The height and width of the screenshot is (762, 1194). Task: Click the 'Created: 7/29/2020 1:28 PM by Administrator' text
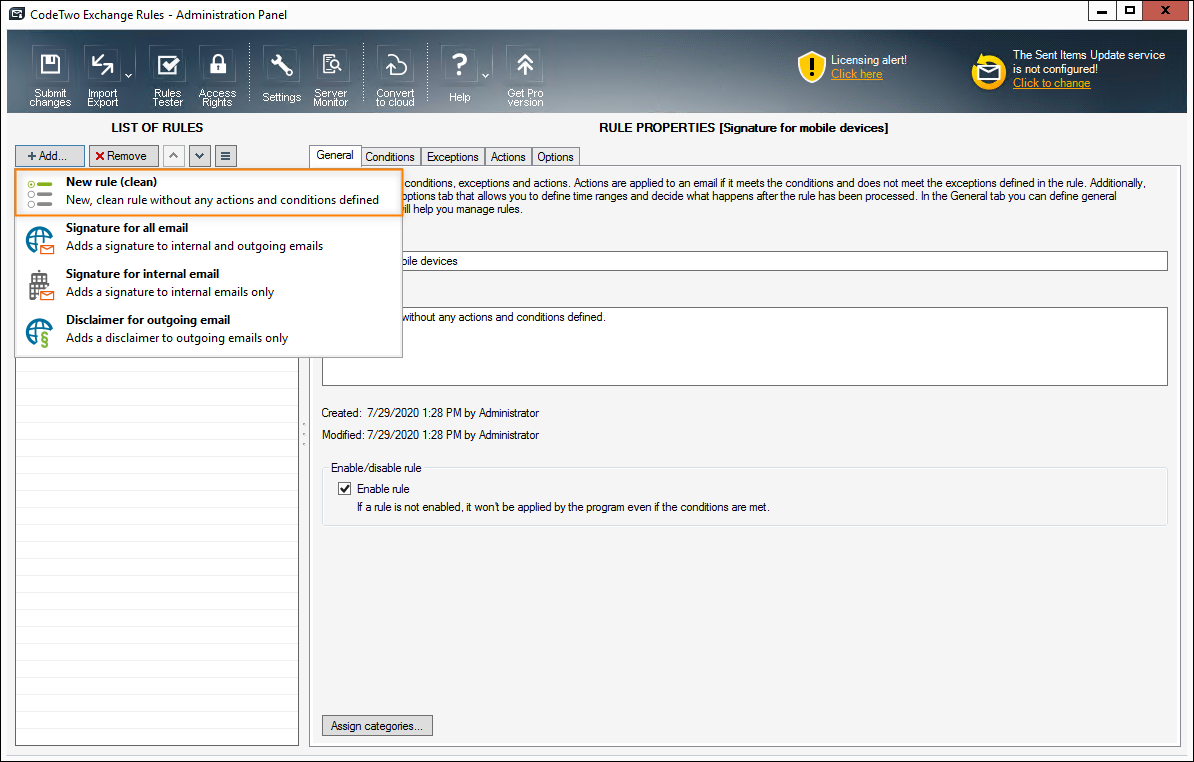pyautogui.click(x=430, y=413)
